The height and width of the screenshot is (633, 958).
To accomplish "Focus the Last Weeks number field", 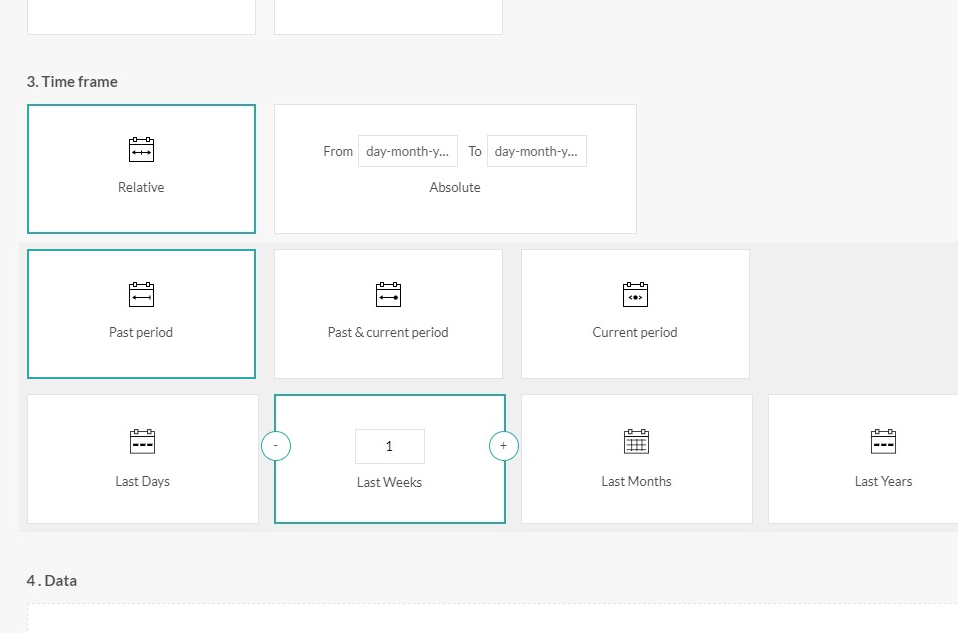I will click(x=389, y=446).
